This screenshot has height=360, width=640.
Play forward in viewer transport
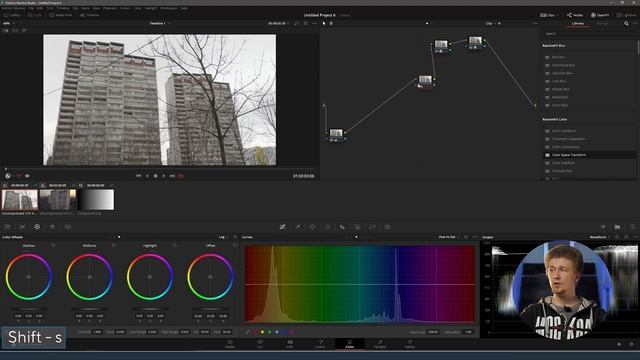164,176
